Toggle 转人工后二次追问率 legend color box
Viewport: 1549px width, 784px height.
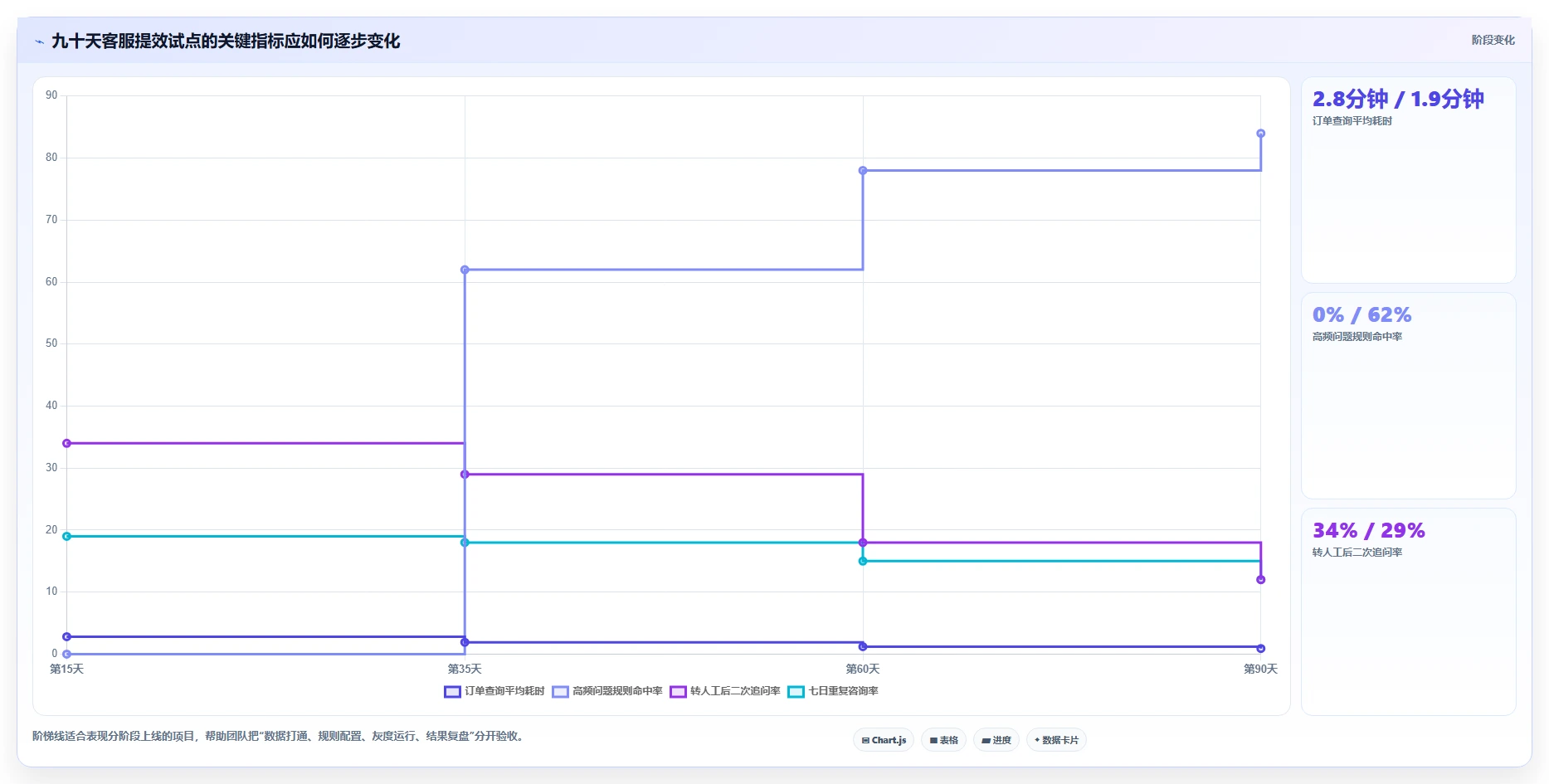tap(678, 692)
